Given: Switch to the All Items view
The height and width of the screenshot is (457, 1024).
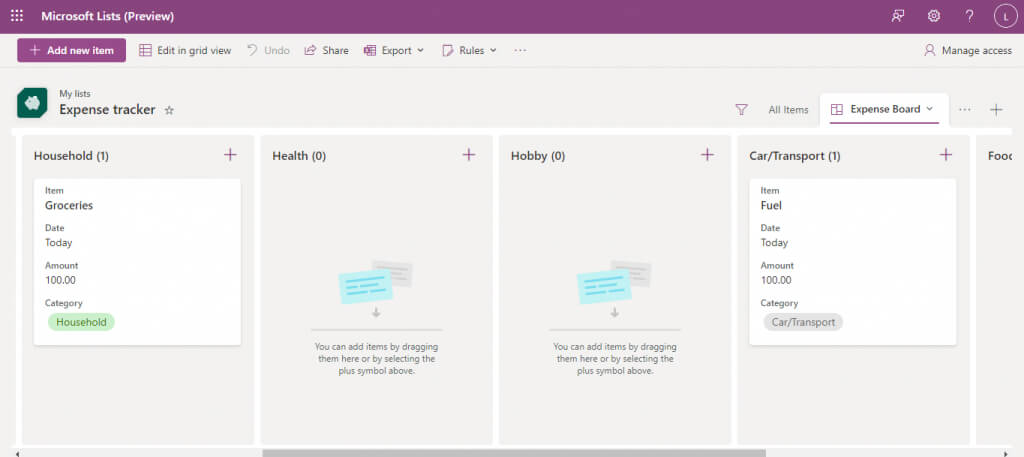Looking at the screenshot, I should point(788,110).
